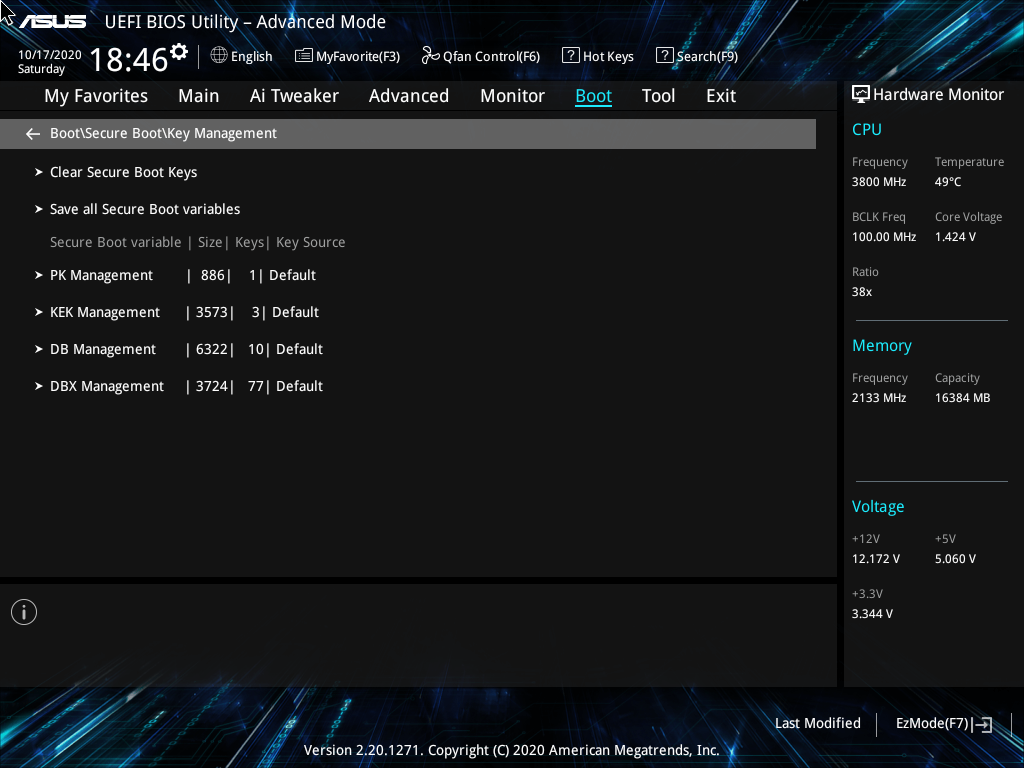Click the Hot Keys question mark icon
Screen dimensions: 1024x768
coord(570,56)
